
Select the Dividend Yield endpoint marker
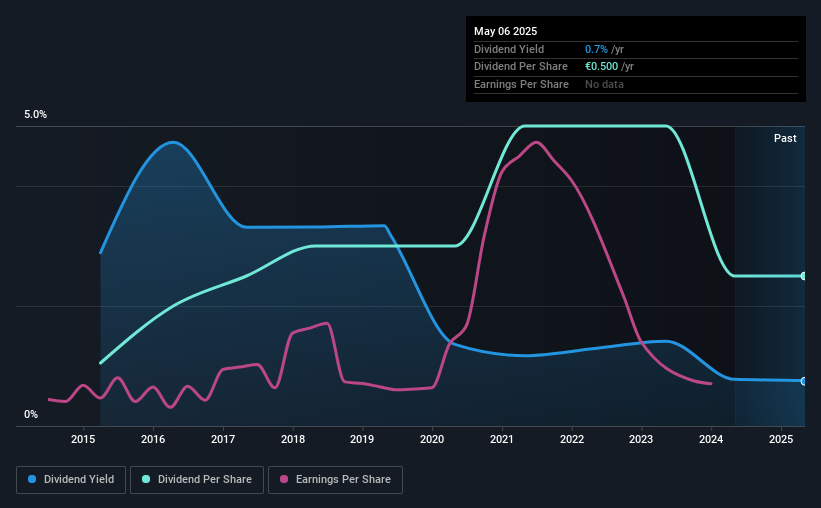click(x=804, y=381)
